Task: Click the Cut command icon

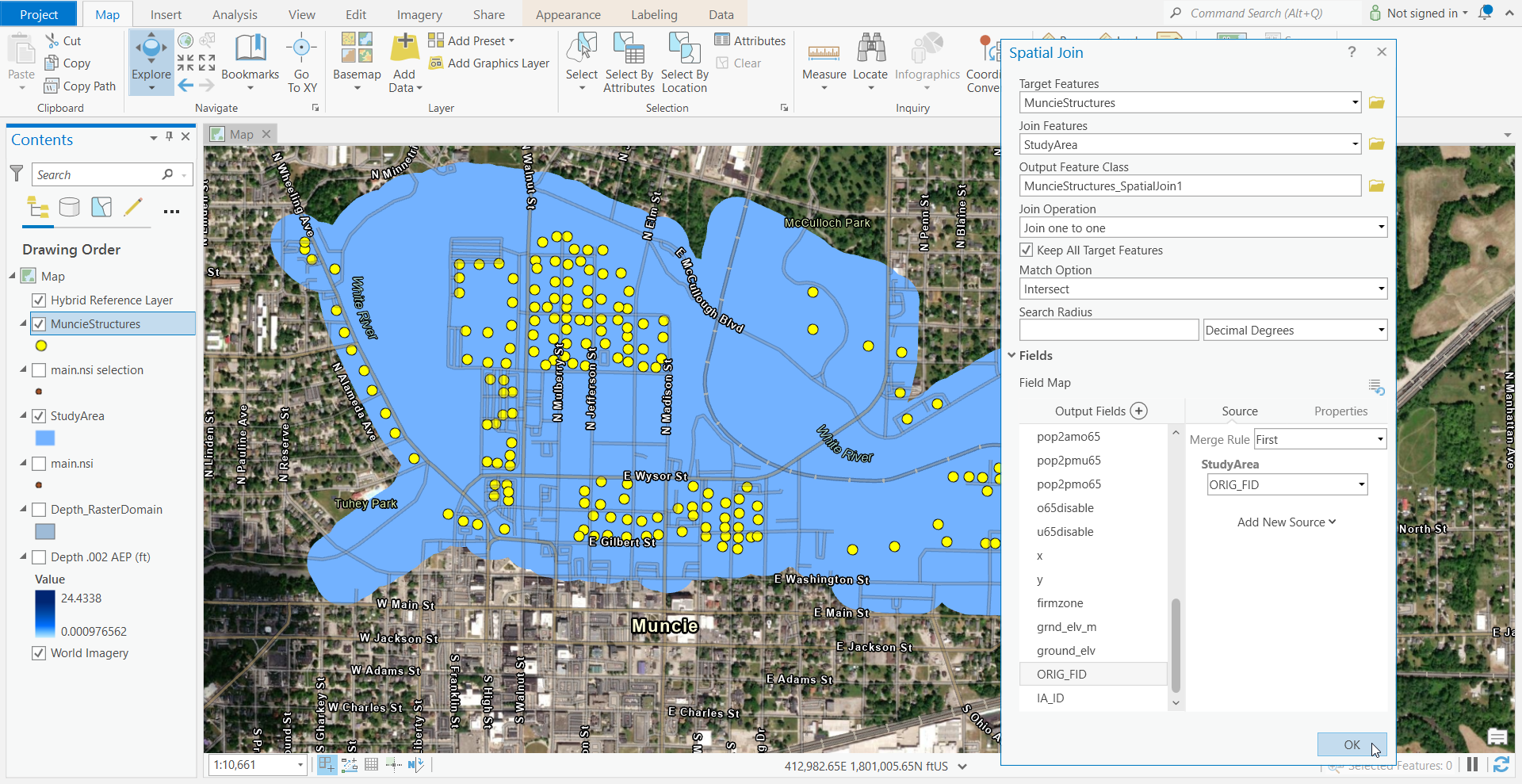Action: pyautogui.click(x=52, y=40)
